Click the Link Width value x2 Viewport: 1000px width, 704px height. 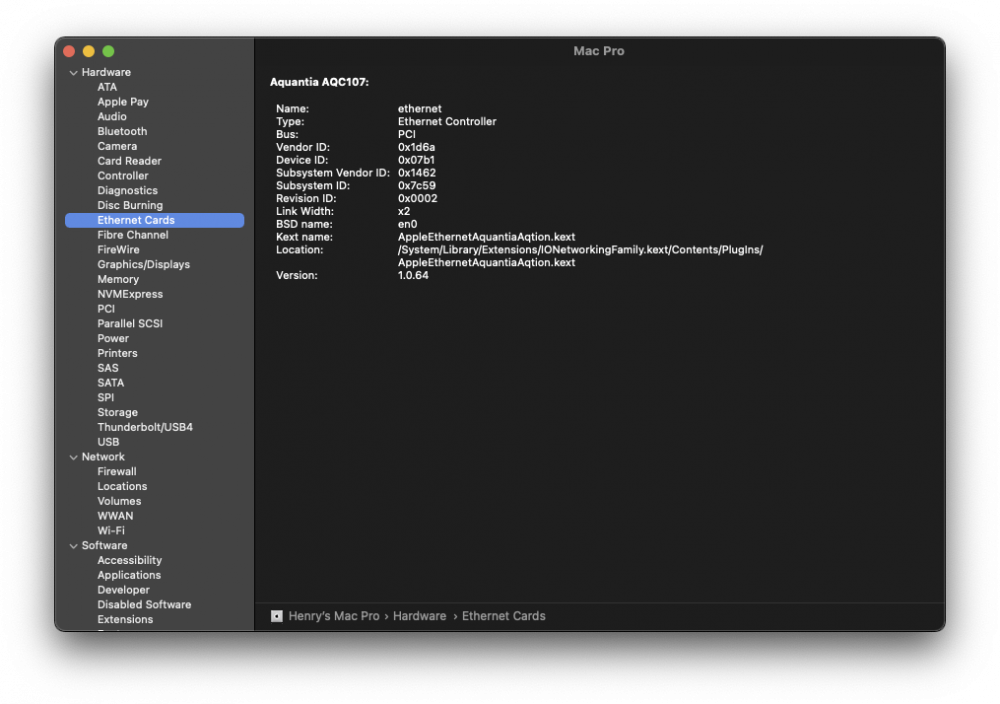pos(404,211)
